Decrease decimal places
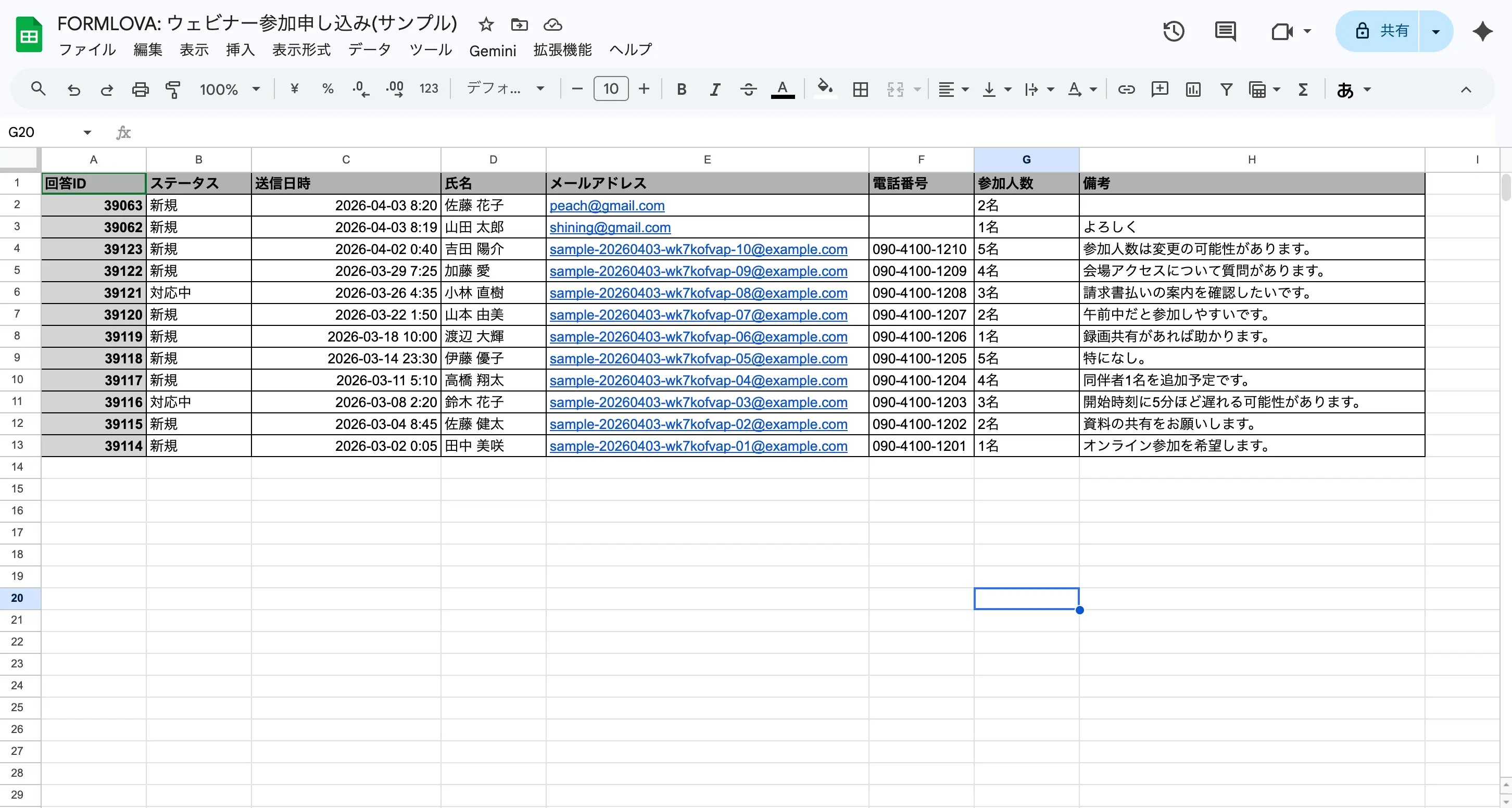The width and height of the screenshot is (1512, 808). [x=360, y=89]
